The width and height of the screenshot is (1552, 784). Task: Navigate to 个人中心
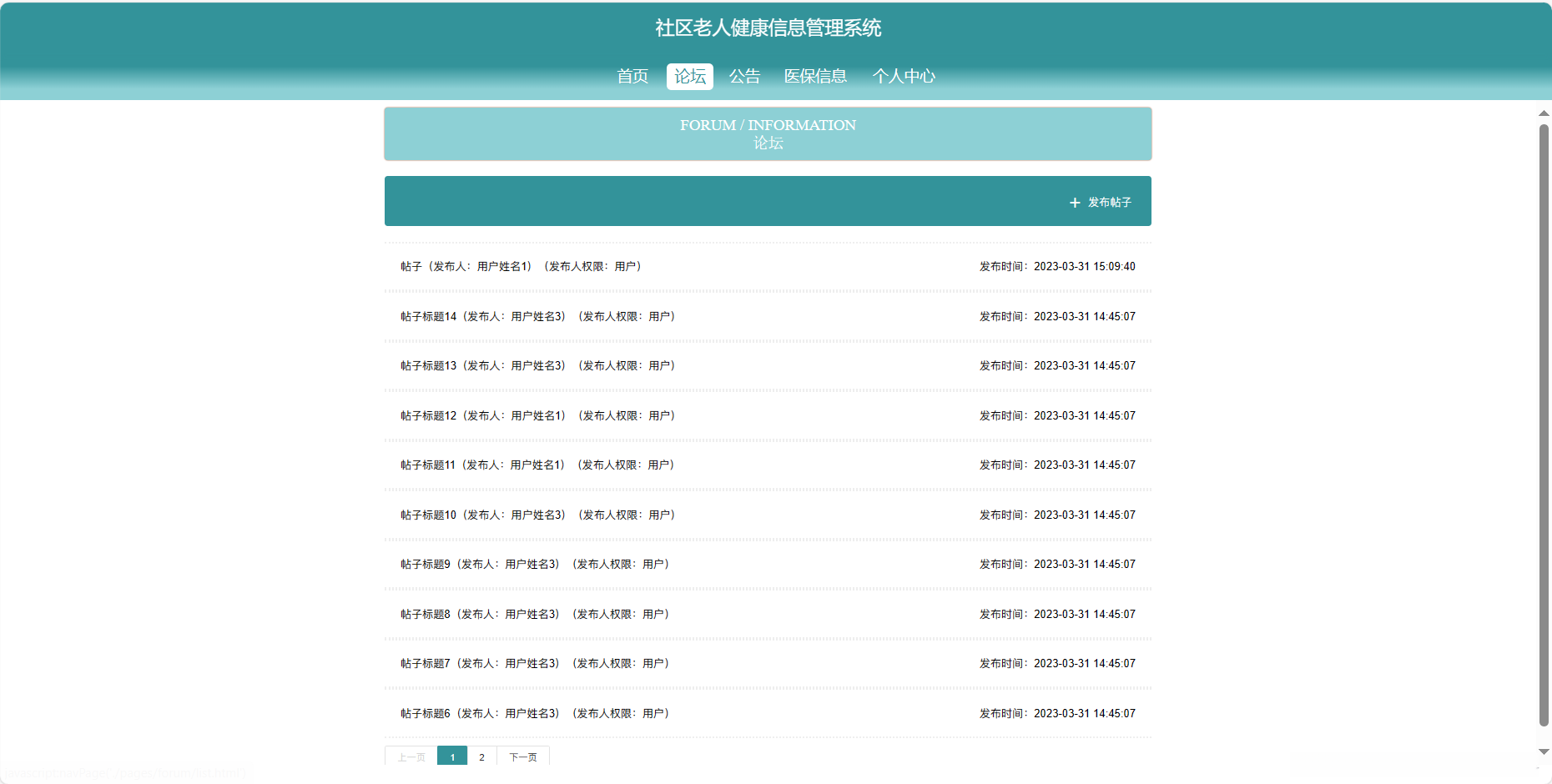(904, 77)
